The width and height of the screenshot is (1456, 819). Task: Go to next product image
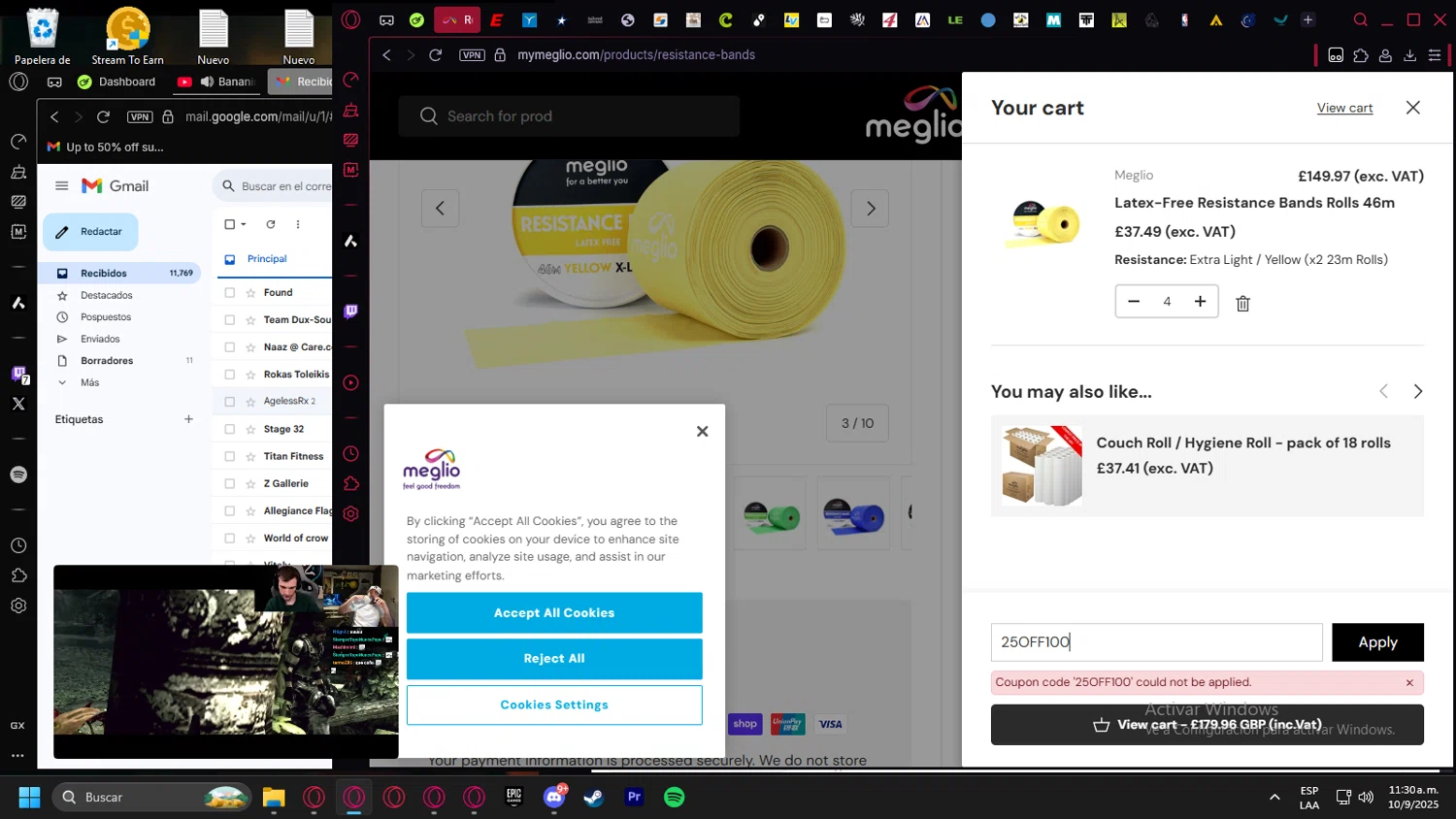pyautogui.click(x=870, y=209)
